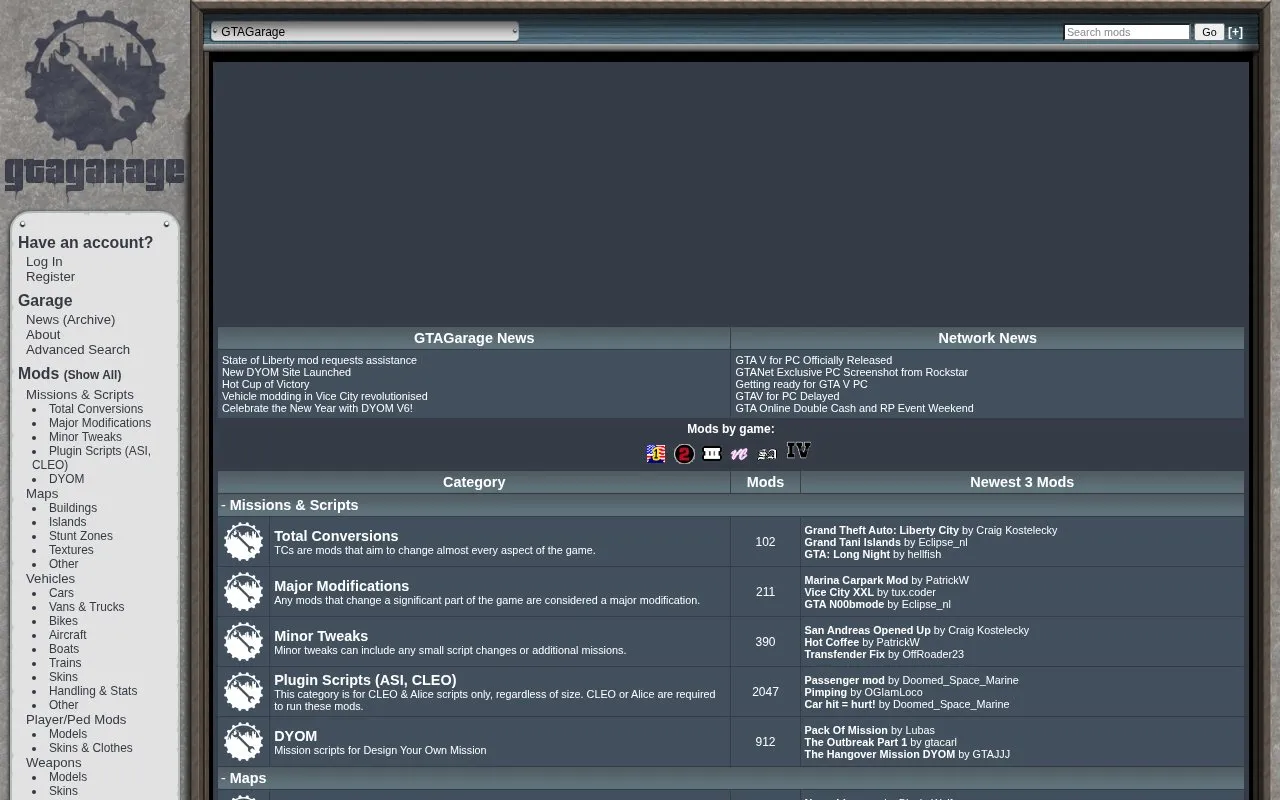
Task: Open the 'San Andreas Opened Up' mod
Action: point(867,630)
